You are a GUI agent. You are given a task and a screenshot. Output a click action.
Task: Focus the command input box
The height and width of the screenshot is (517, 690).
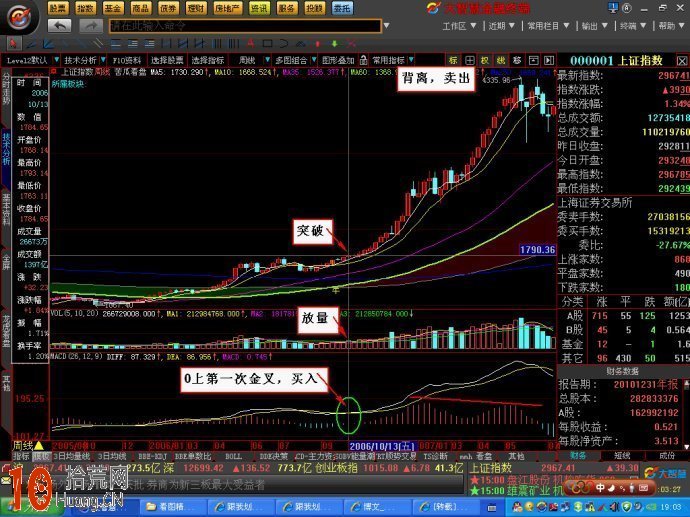245,26
